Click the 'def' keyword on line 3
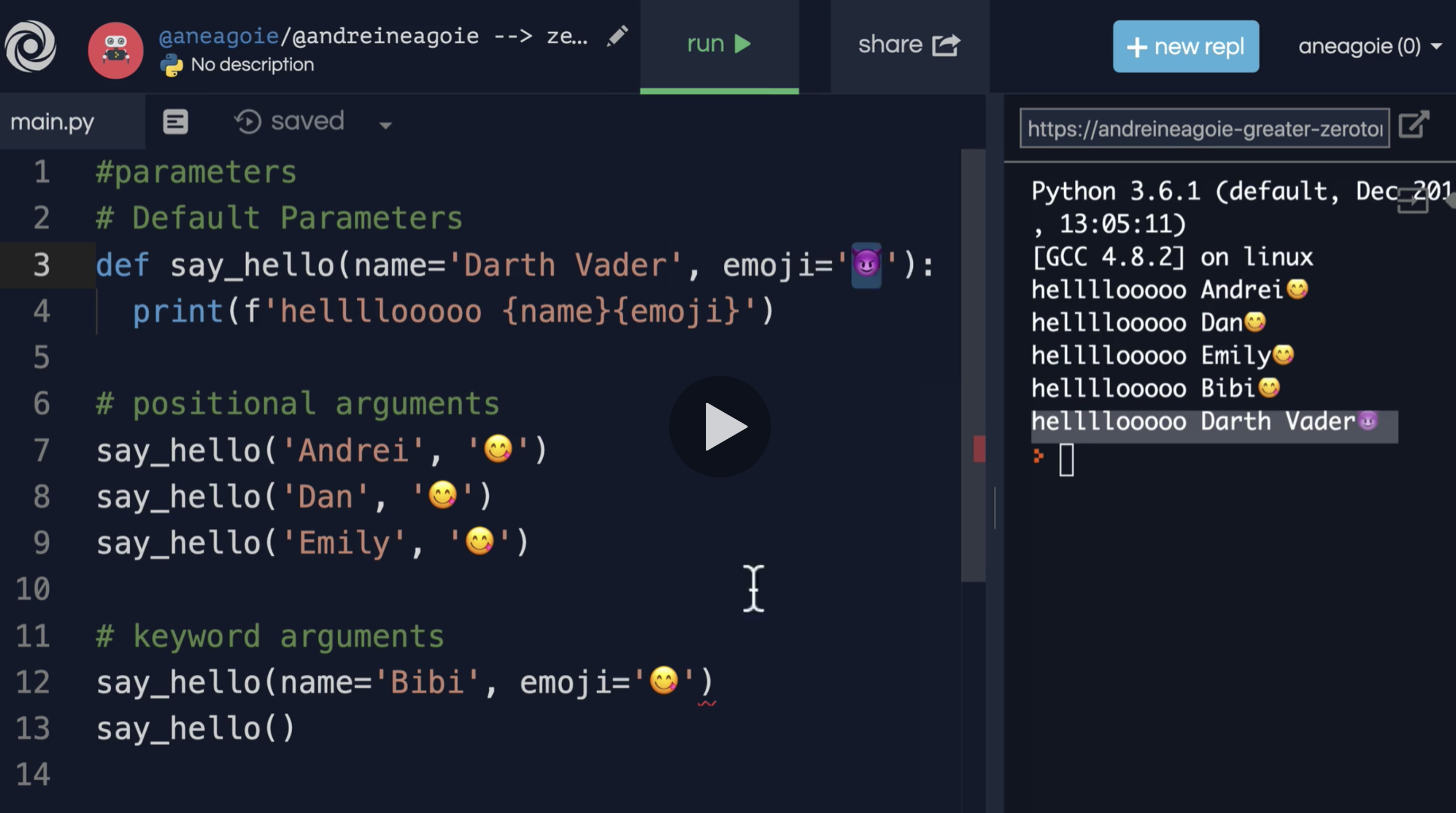The height and width of the screenshot is (813, 1456). 123,265
